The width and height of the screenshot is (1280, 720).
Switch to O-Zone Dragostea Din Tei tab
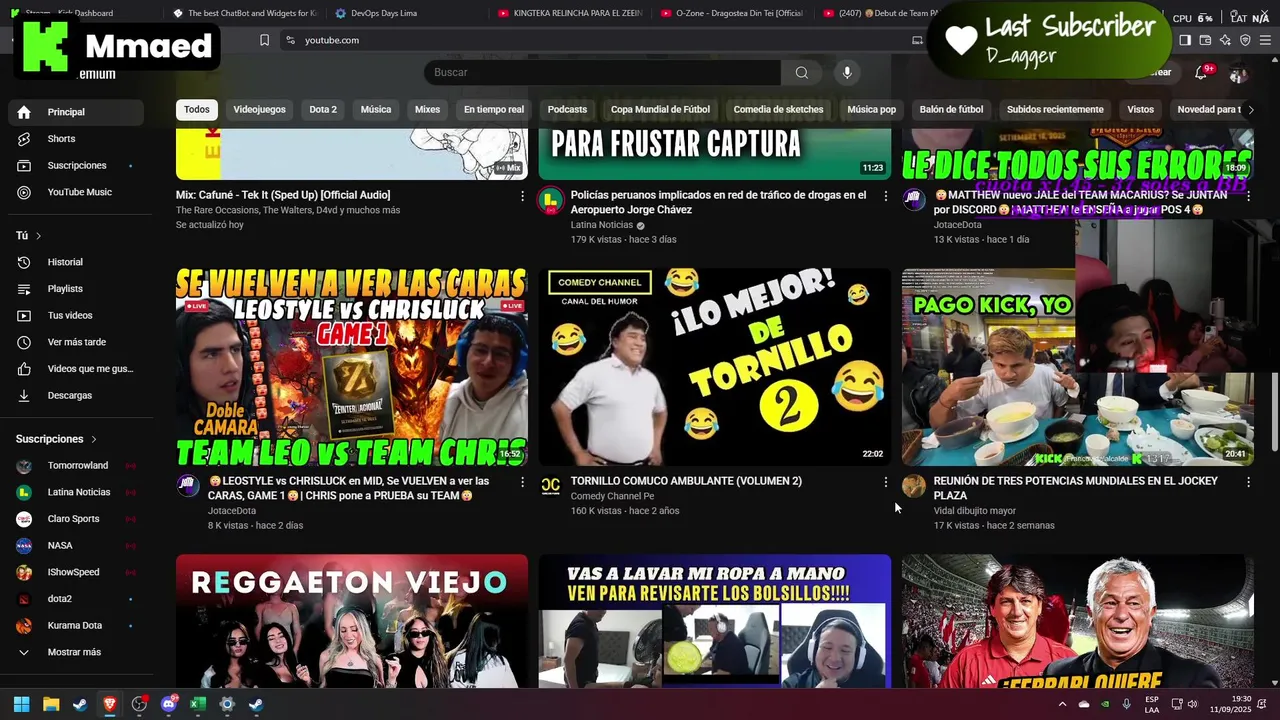(x=734, y=13)
